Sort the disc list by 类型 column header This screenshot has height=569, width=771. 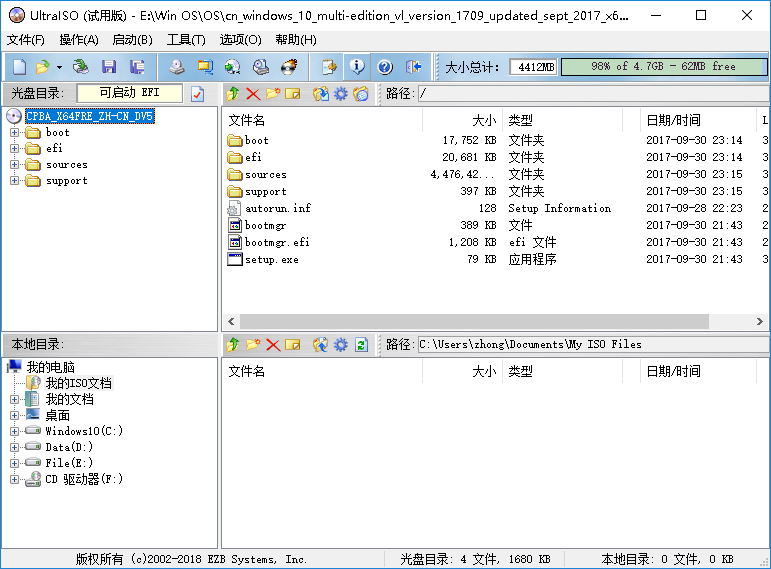[562, 120]
